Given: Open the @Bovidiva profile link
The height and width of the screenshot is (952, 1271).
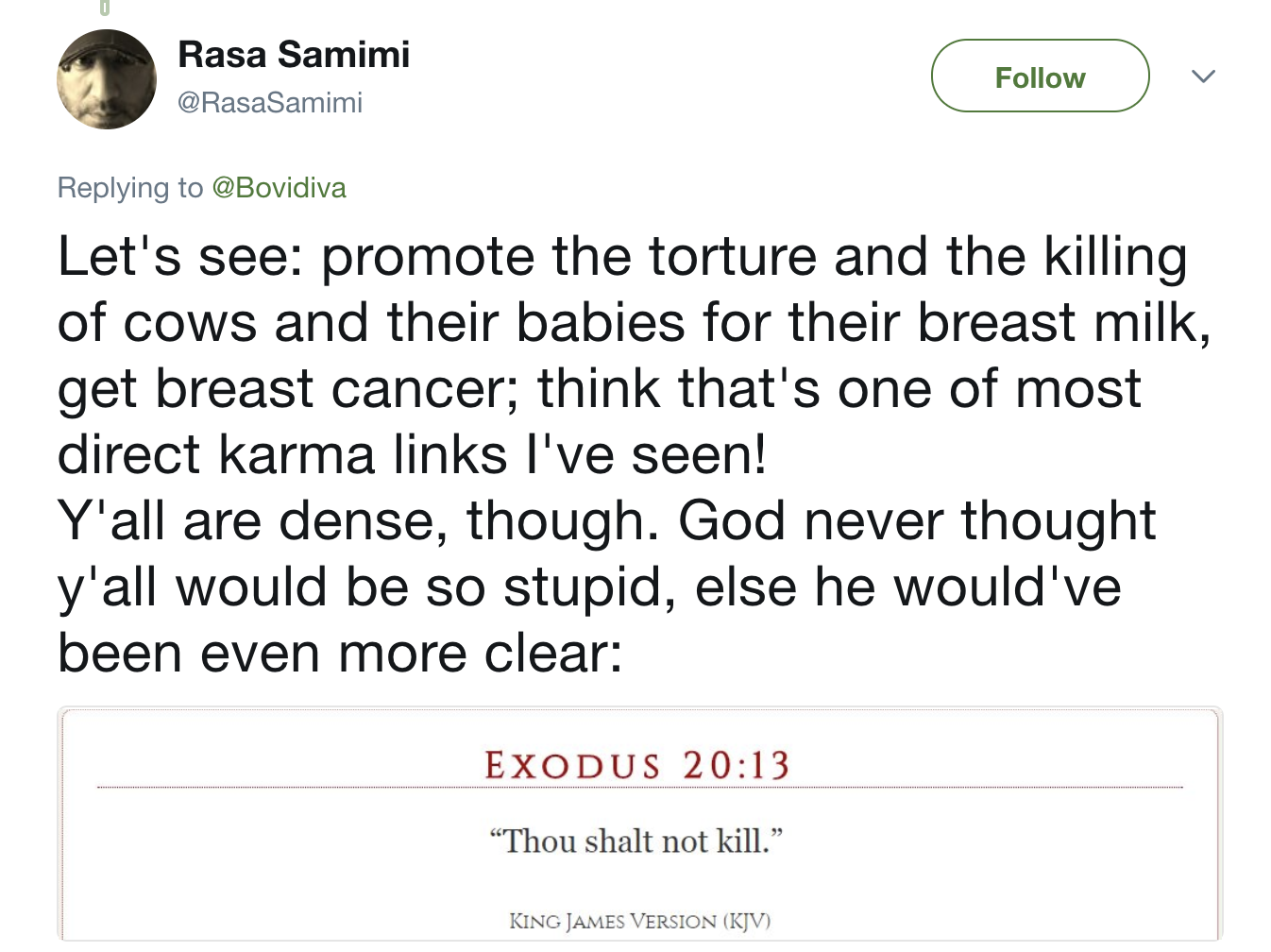Looking at the screenshot, I should 281,188.
